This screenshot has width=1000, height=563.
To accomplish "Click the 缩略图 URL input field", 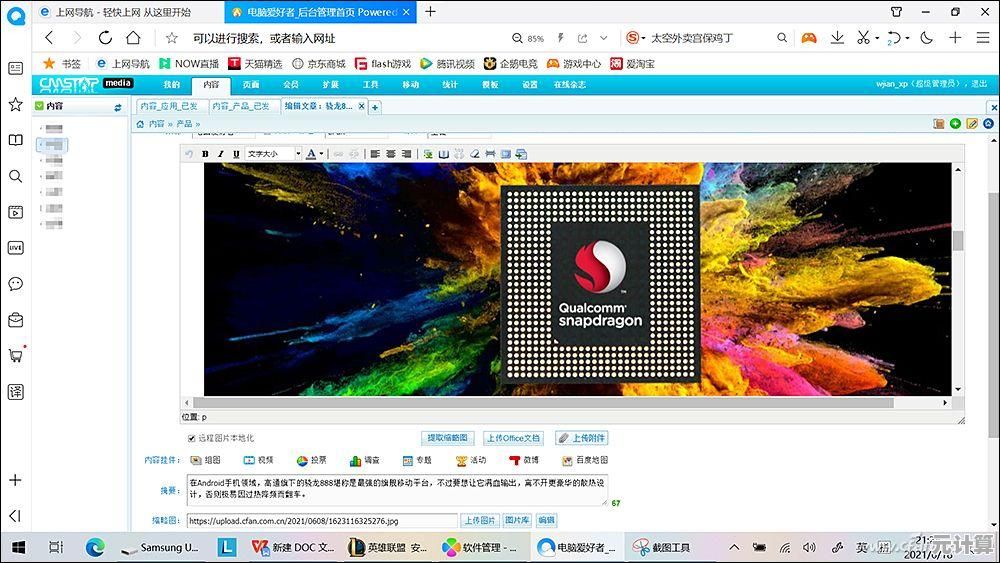I will (x=321, y=521).
